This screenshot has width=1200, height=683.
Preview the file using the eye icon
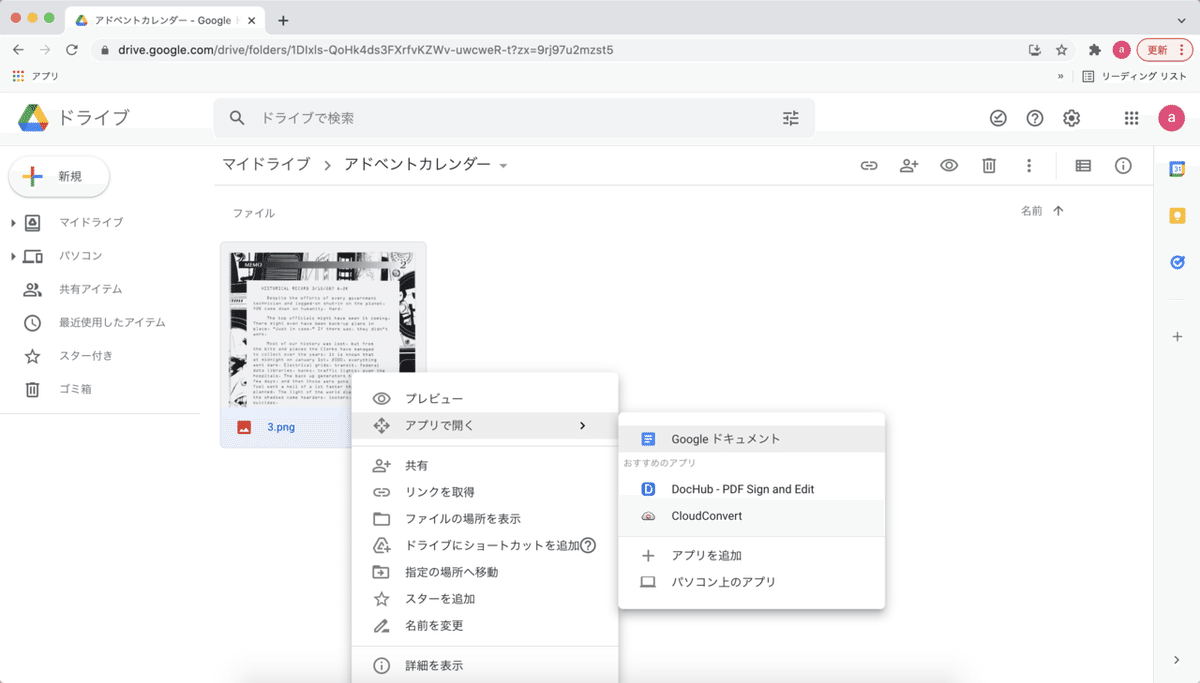pyautogui.click(x=948, y=165)
